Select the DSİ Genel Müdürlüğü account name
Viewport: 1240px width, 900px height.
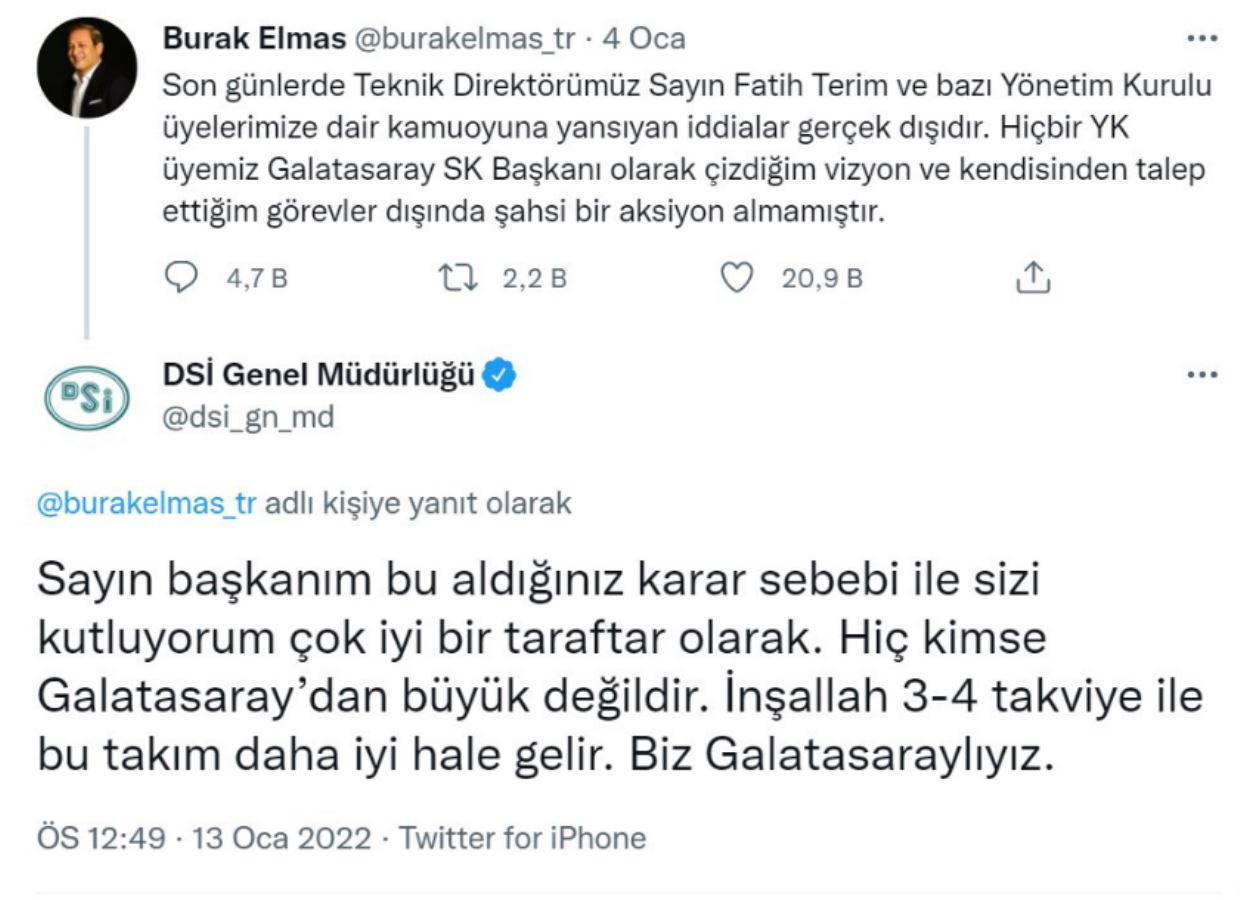(x=317, y=375)
